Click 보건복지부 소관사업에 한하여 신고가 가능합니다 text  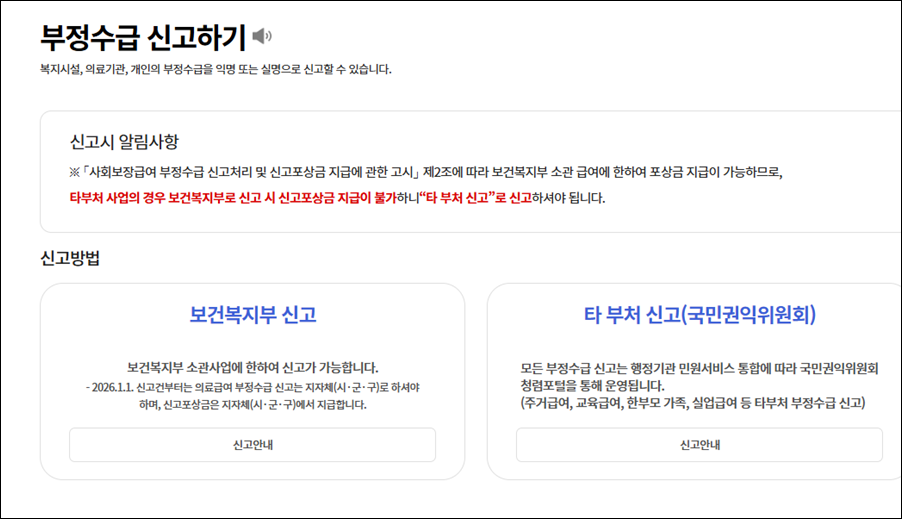click(x=253, y=368)
